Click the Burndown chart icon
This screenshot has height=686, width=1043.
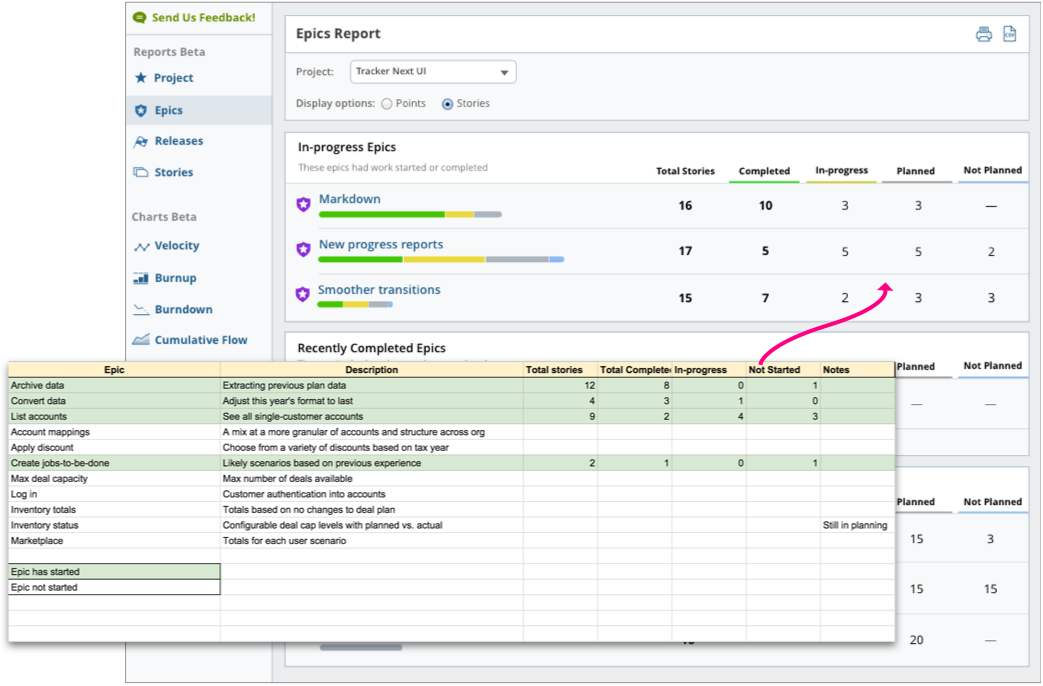coord(141,310)
